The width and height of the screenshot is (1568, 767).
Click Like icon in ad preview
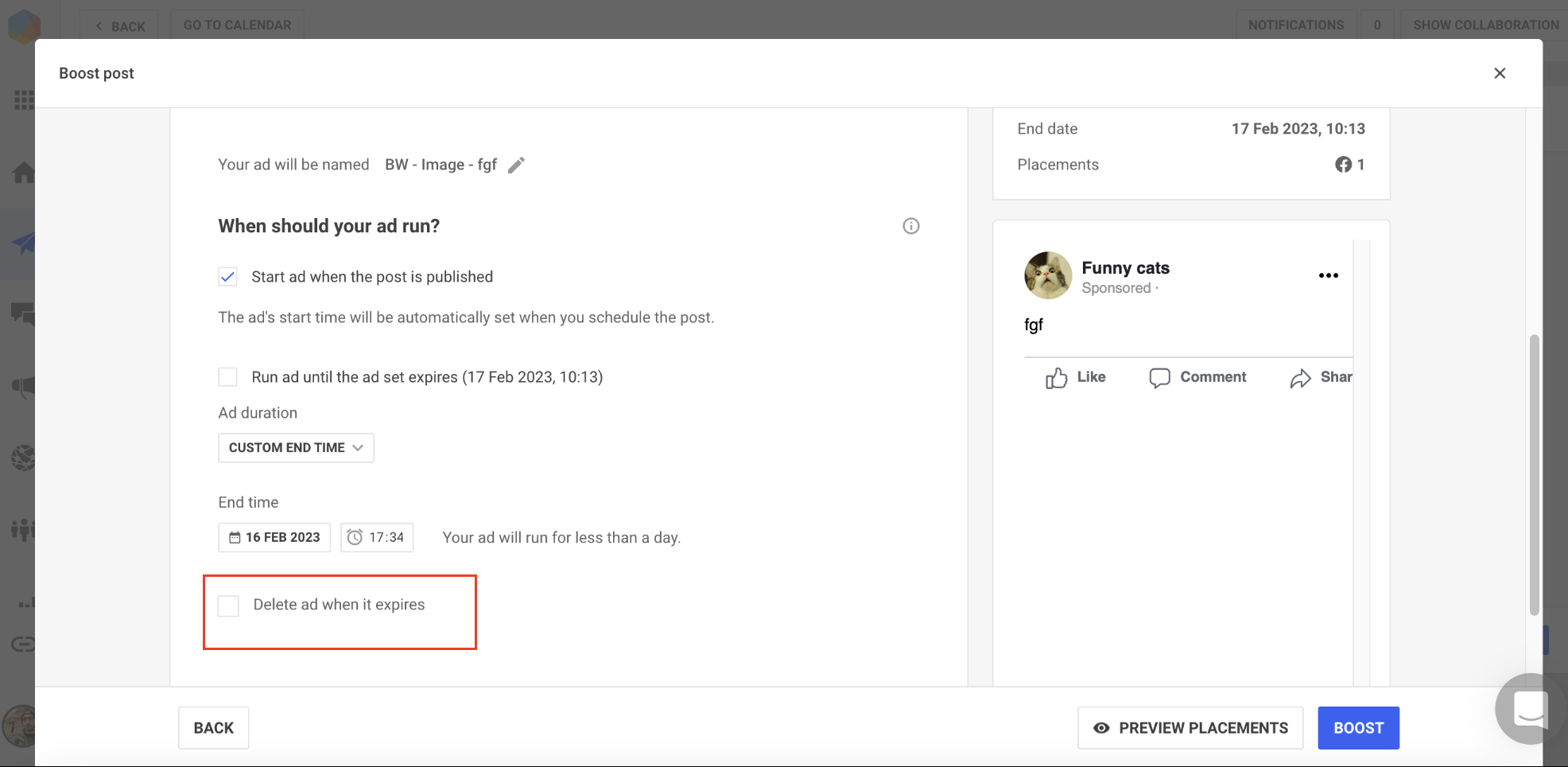click(x=1056, y=378)
